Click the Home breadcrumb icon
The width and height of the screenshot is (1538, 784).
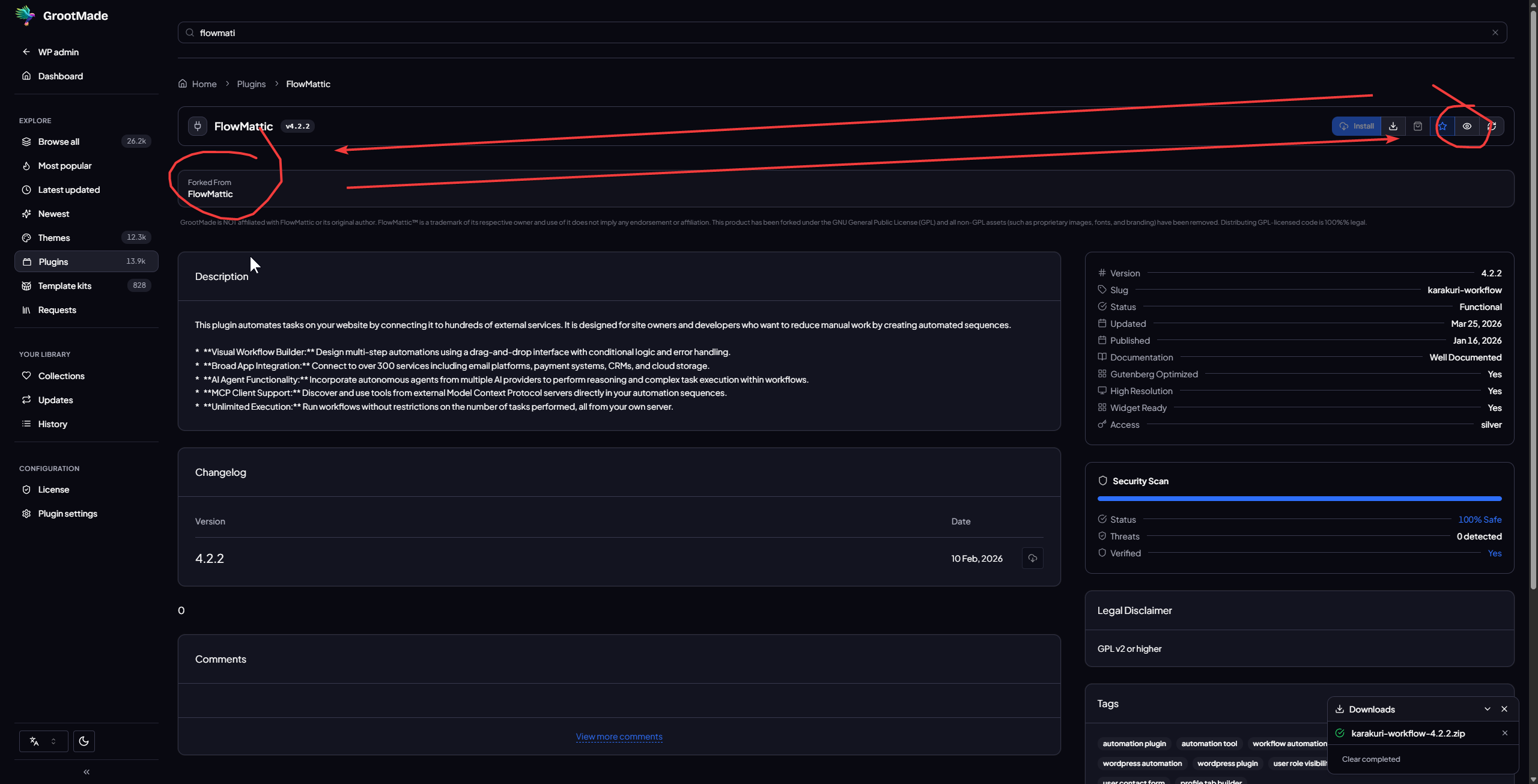(183, 84)
